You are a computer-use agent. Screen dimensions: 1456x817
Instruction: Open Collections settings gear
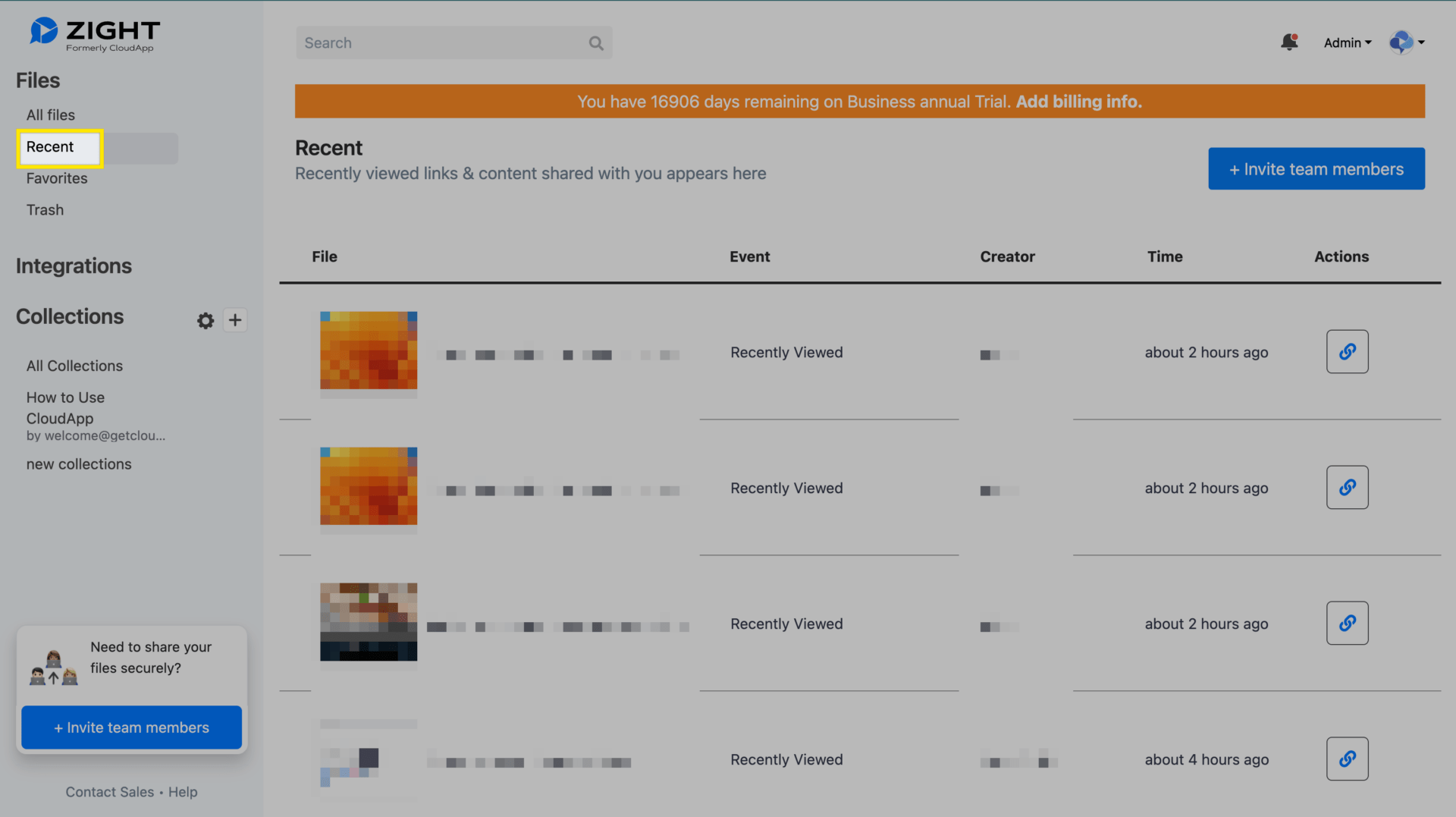pyautogui.click(x=205, y=321)
